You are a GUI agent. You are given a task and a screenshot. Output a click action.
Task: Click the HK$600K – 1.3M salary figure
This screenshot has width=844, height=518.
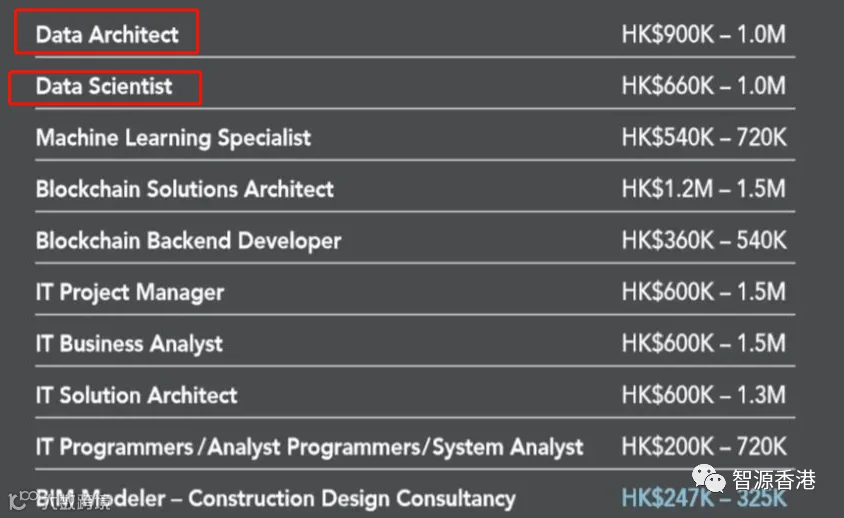point(704,395)
